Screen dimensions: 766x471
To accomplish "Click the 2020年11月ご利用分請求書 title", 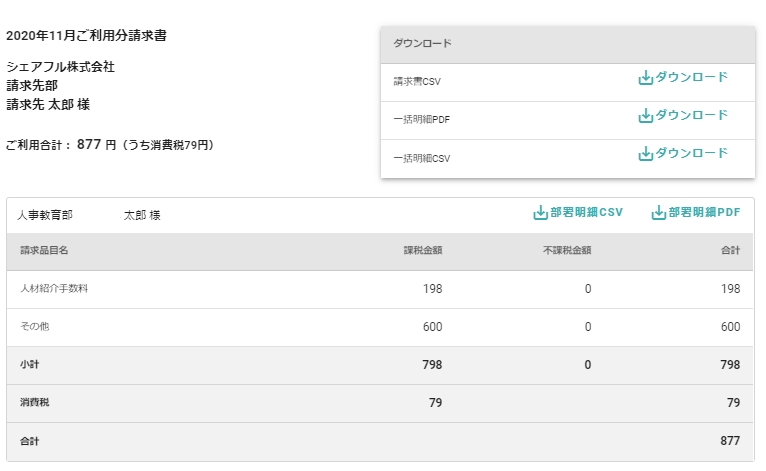I will [86, 36].
